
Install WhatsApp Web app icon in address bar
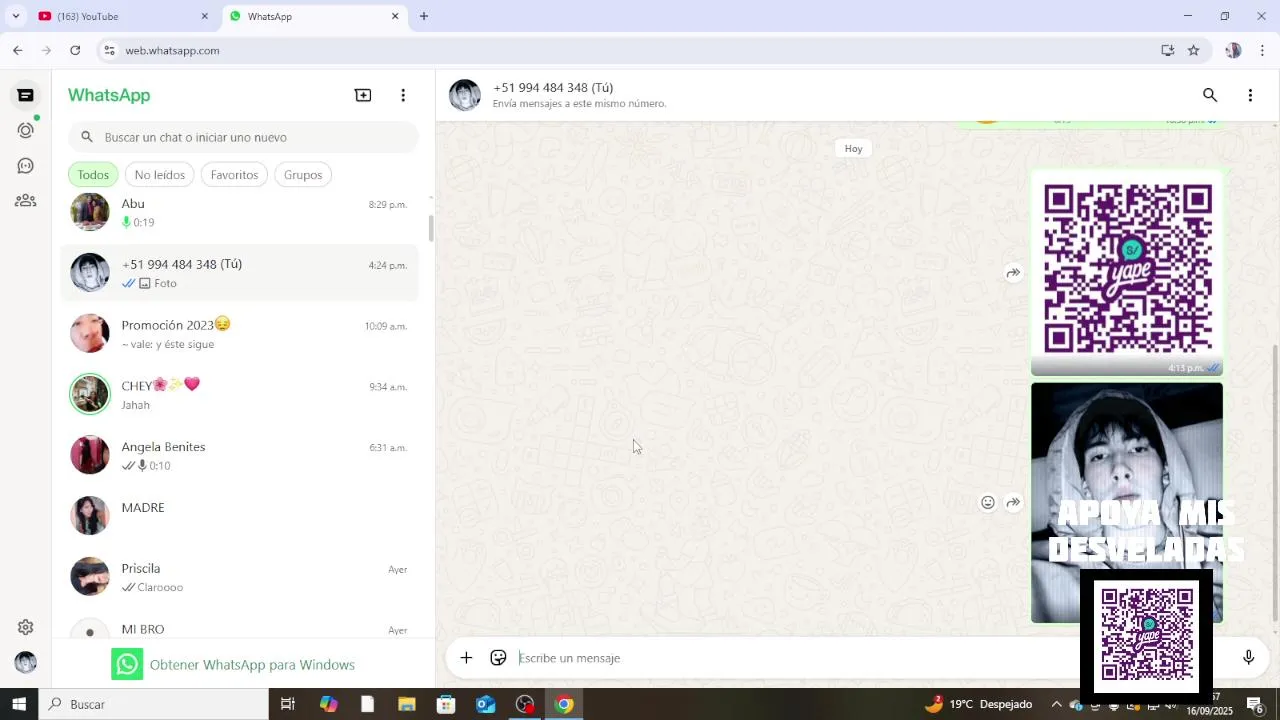click(x=1167, y=50)
